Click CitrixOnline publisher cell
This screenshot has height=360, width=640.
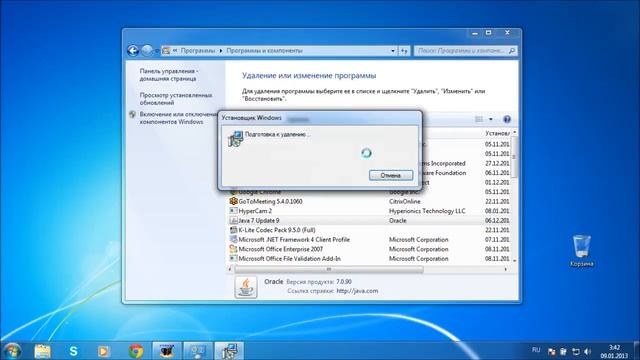[404, 201]
